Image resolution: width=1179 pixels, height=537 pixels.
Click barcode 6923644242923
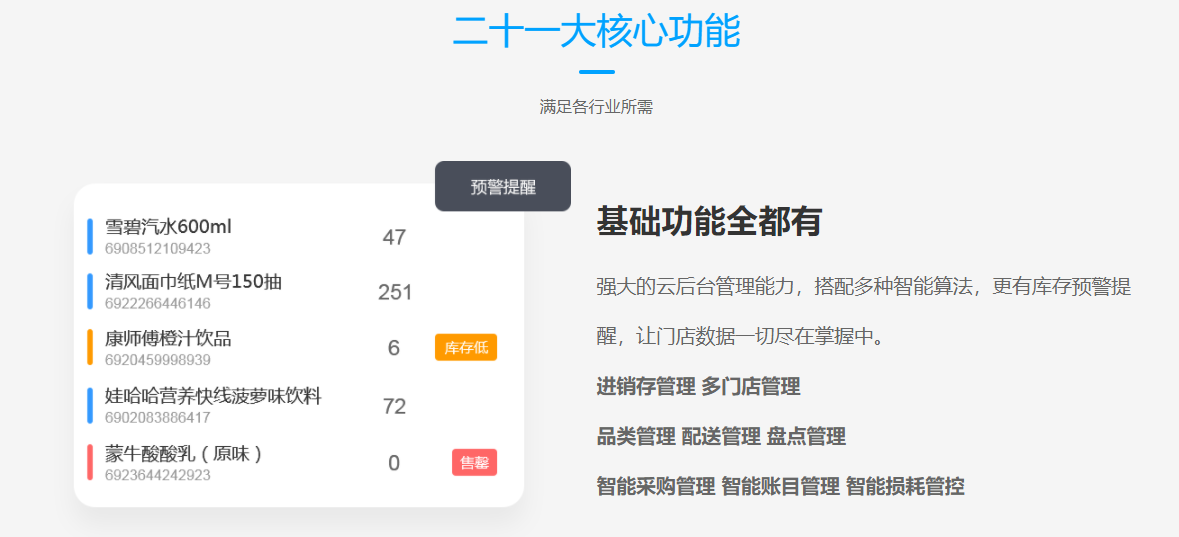[x=158, y=475]
